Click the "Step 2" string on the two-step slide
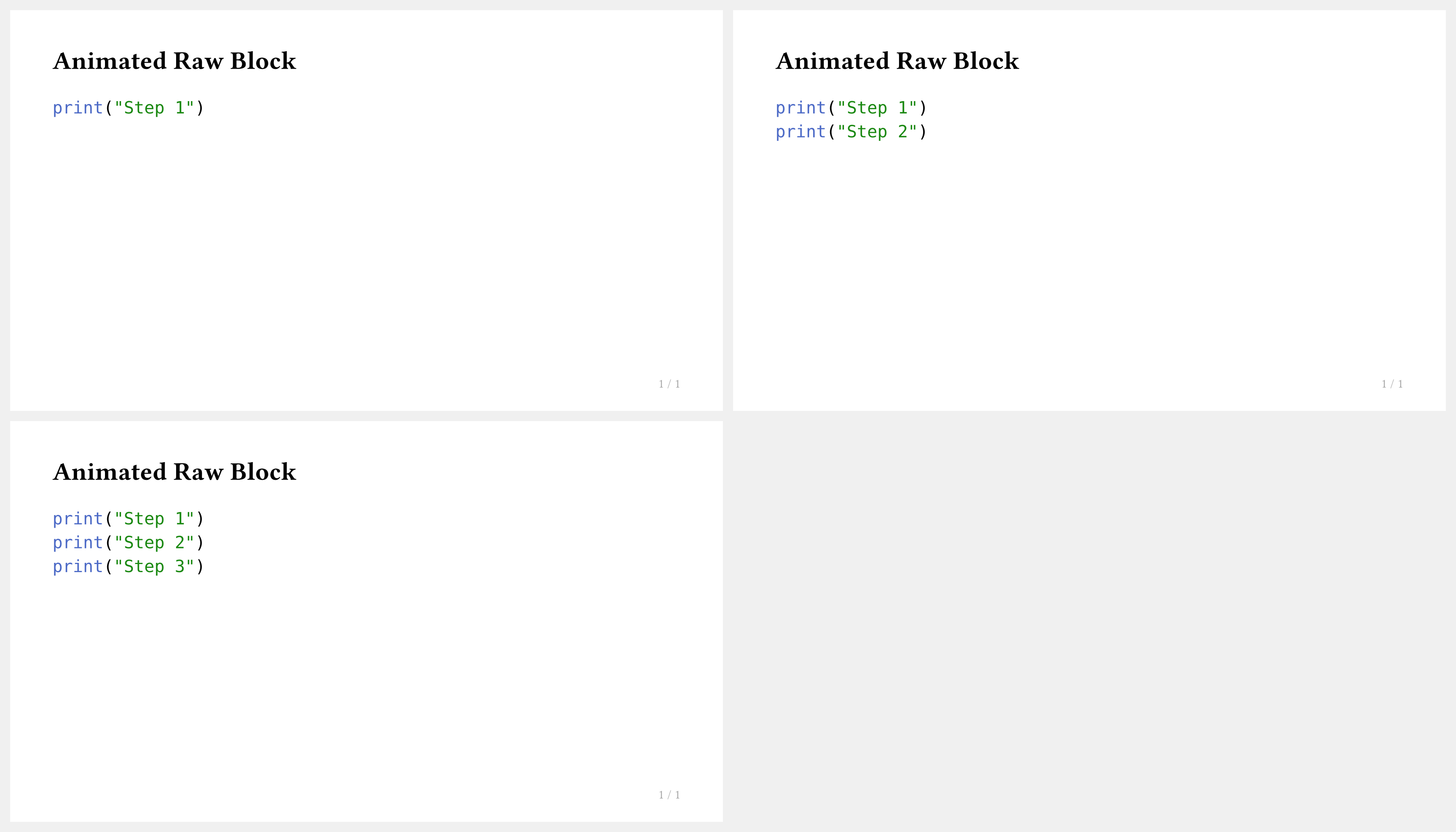The image size is (1456, 832). coord(877,132)
